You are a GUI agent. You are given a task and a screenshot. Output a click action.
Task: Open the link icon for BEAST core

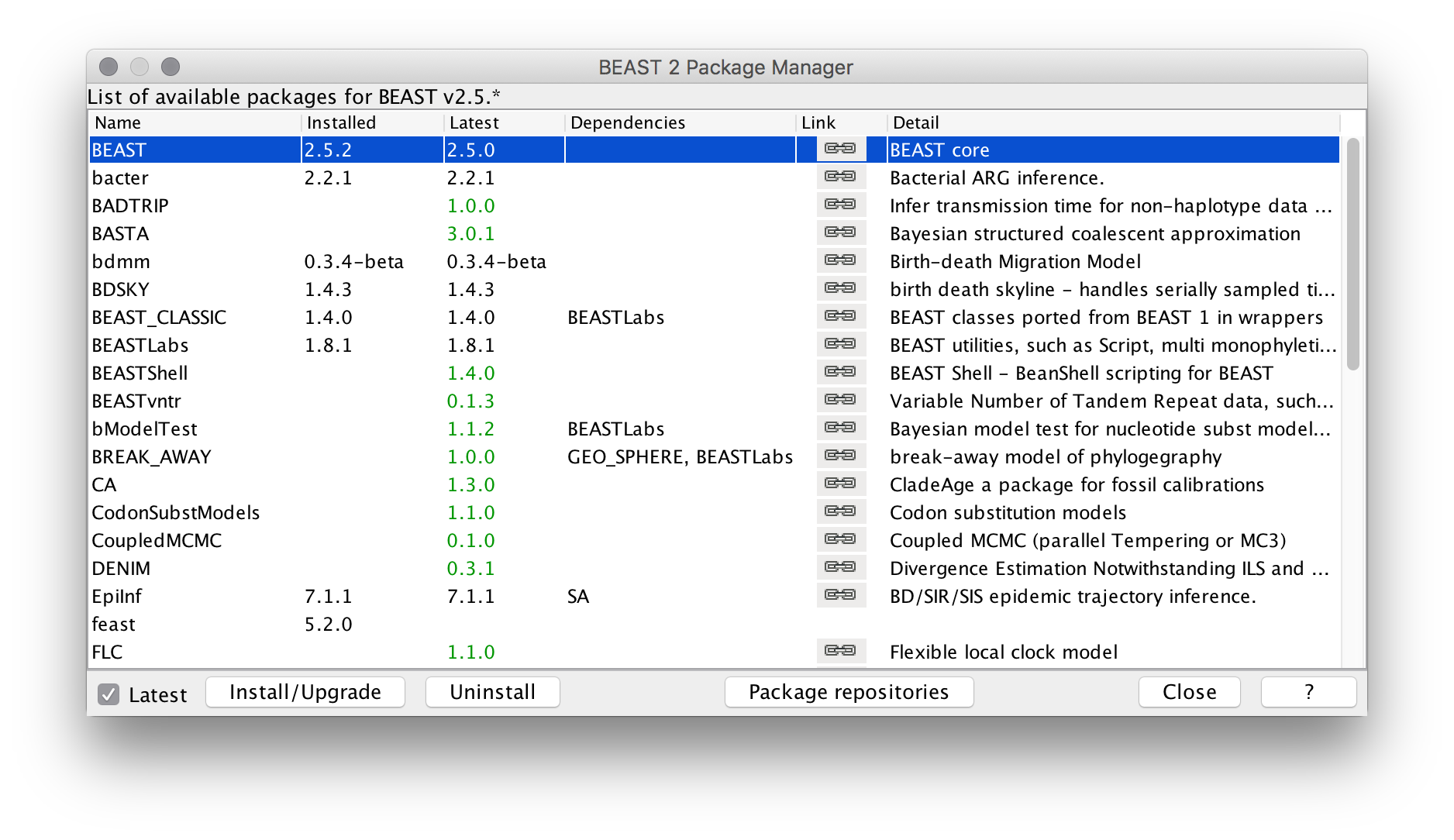point(840,149)
